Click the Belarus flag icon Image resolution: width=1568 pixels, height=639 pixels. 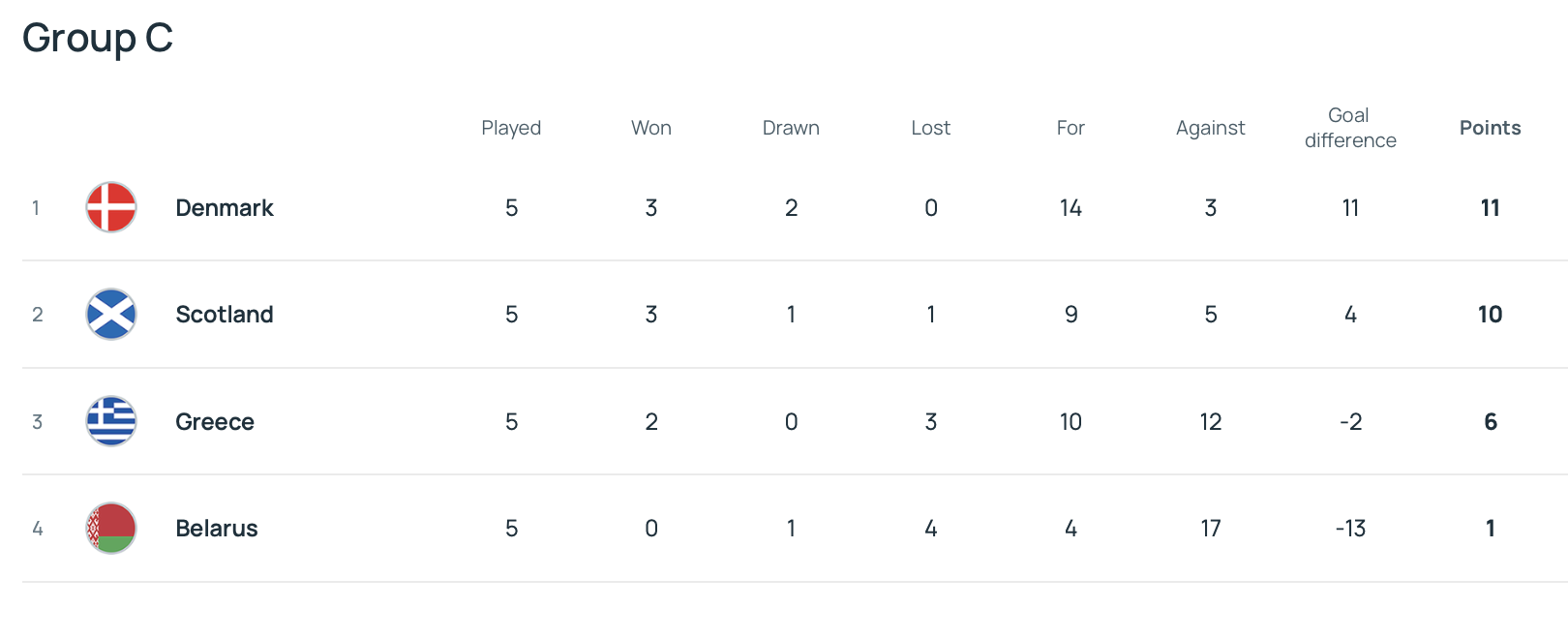pyautogui.click(x=111, y=528)
